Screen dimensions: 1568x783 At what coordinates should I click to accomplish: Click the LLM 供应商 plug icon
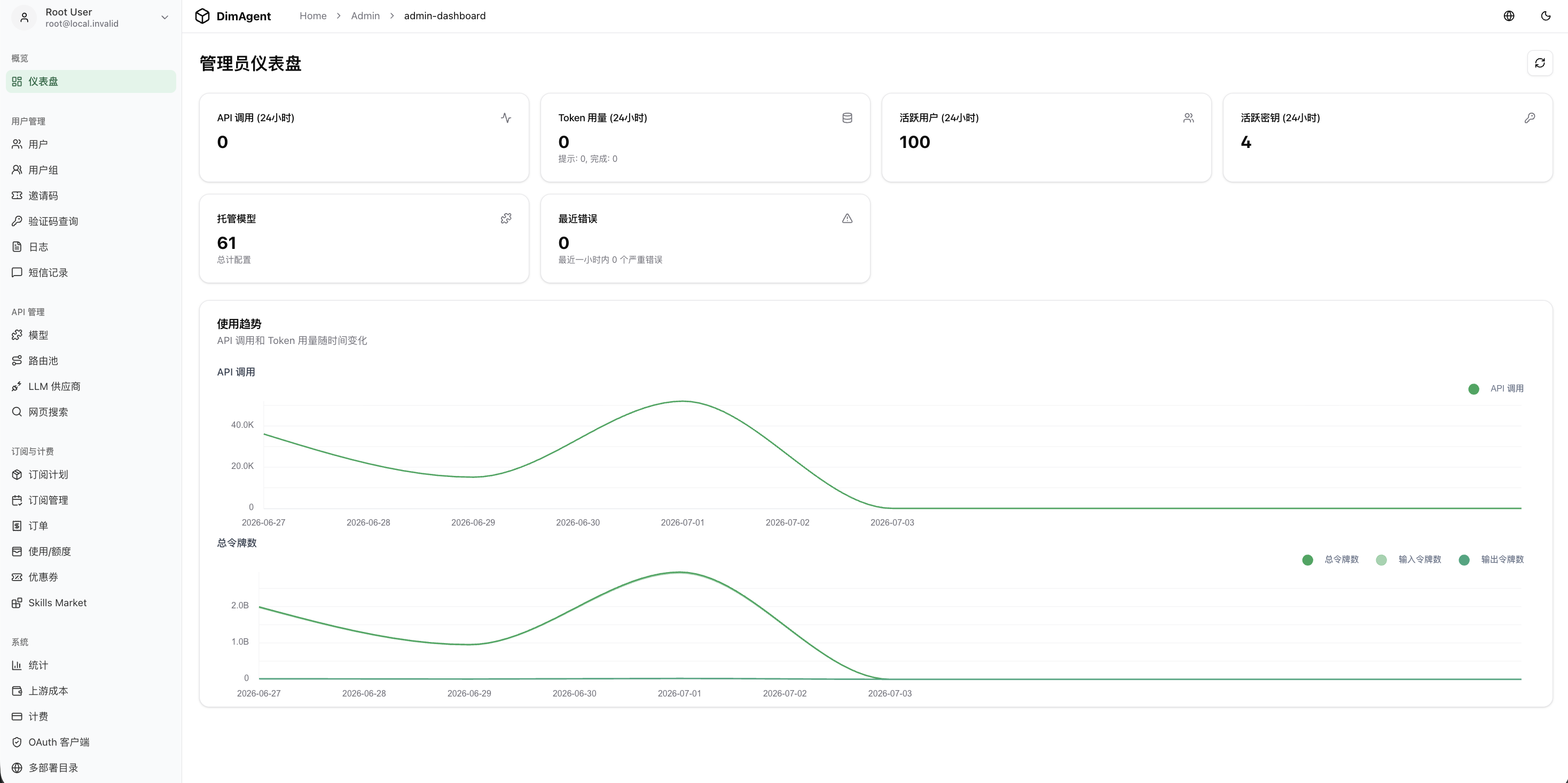[17, 386]
